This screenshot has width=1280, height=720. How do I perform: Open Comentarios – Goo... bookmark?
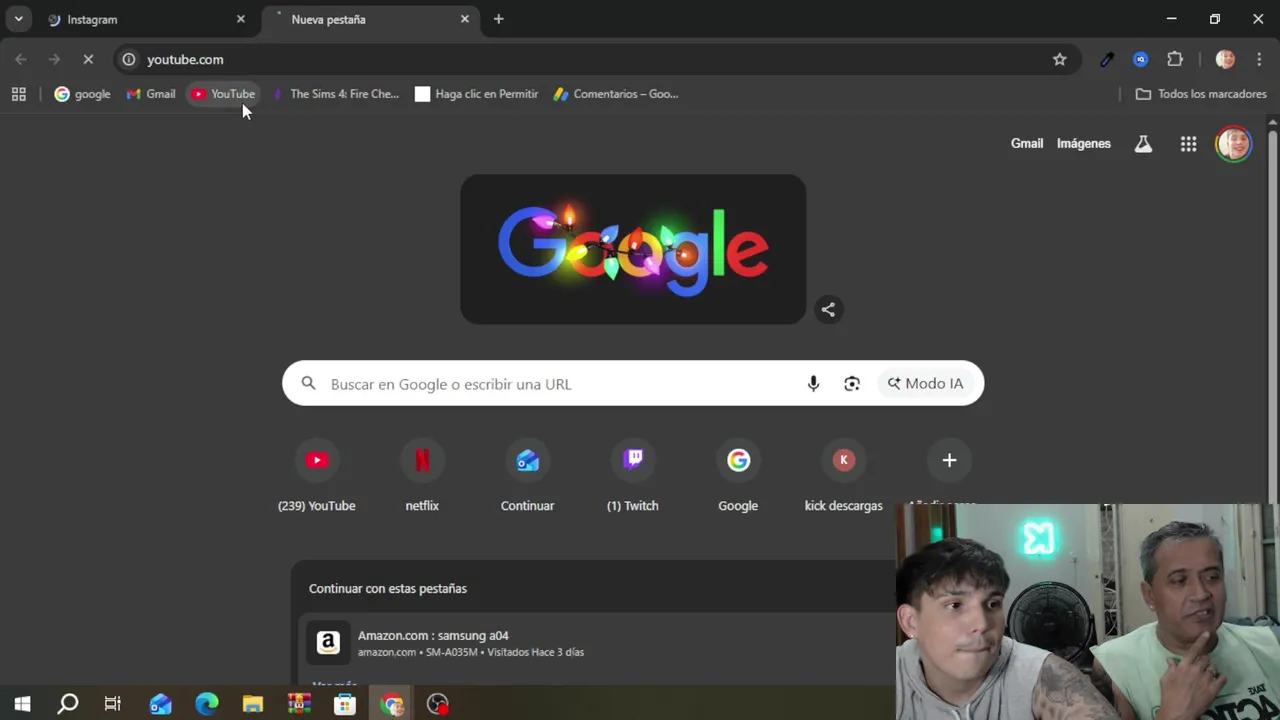[x=616, y=94]
